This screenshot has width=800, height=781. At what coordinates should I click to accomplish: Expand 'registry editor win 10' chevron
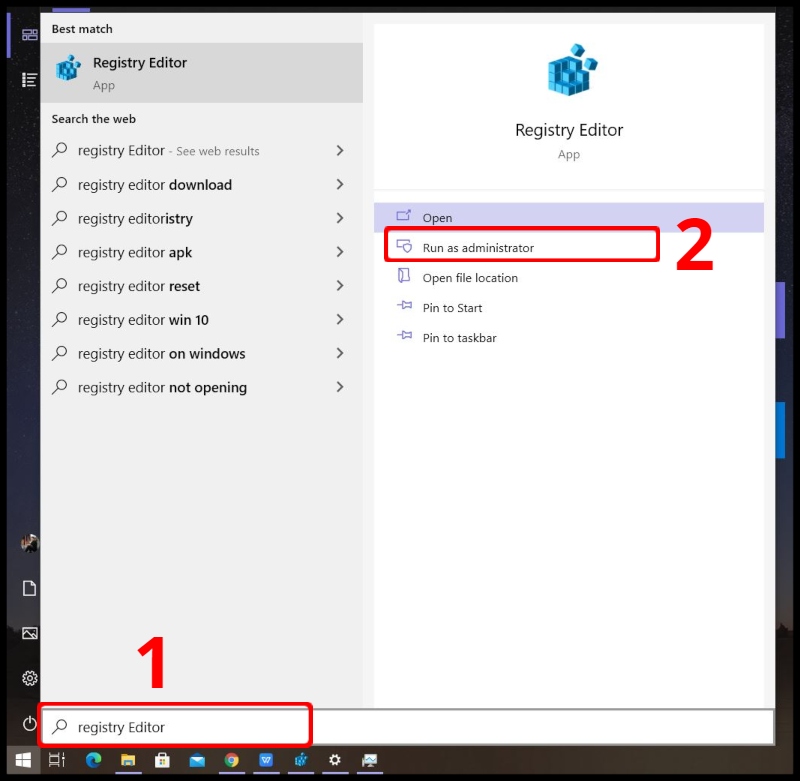click(340, 319)
